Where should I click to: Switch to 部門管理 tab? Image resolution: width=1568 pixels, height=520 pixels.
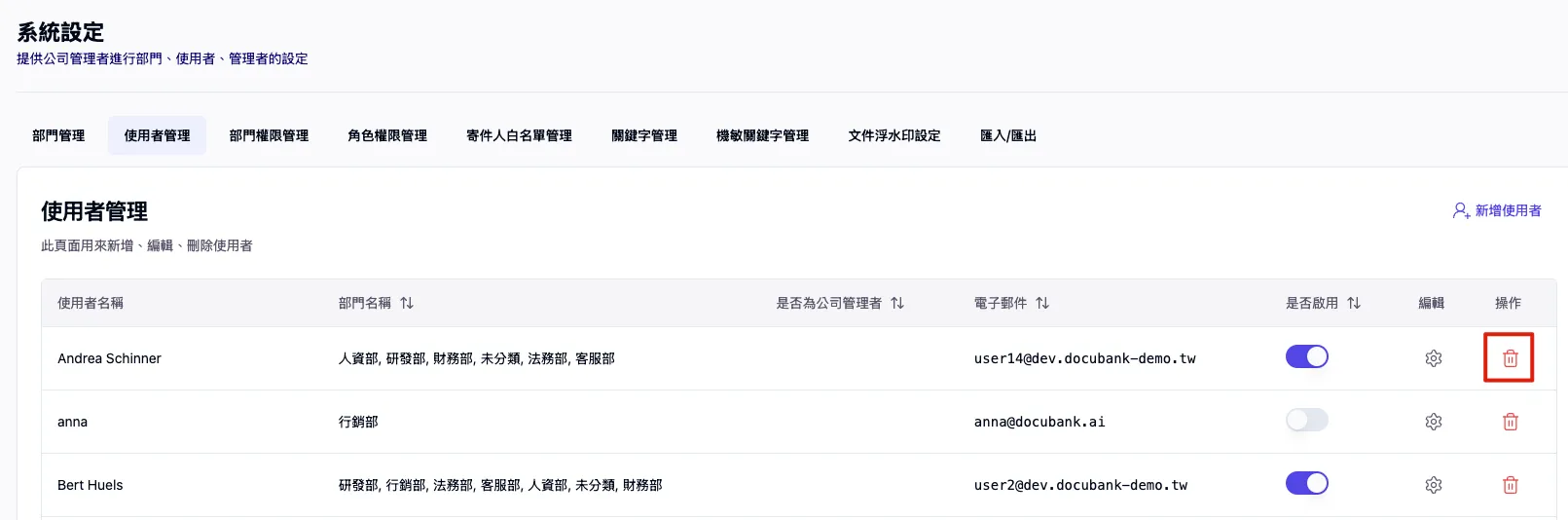[x=58, y=135]
